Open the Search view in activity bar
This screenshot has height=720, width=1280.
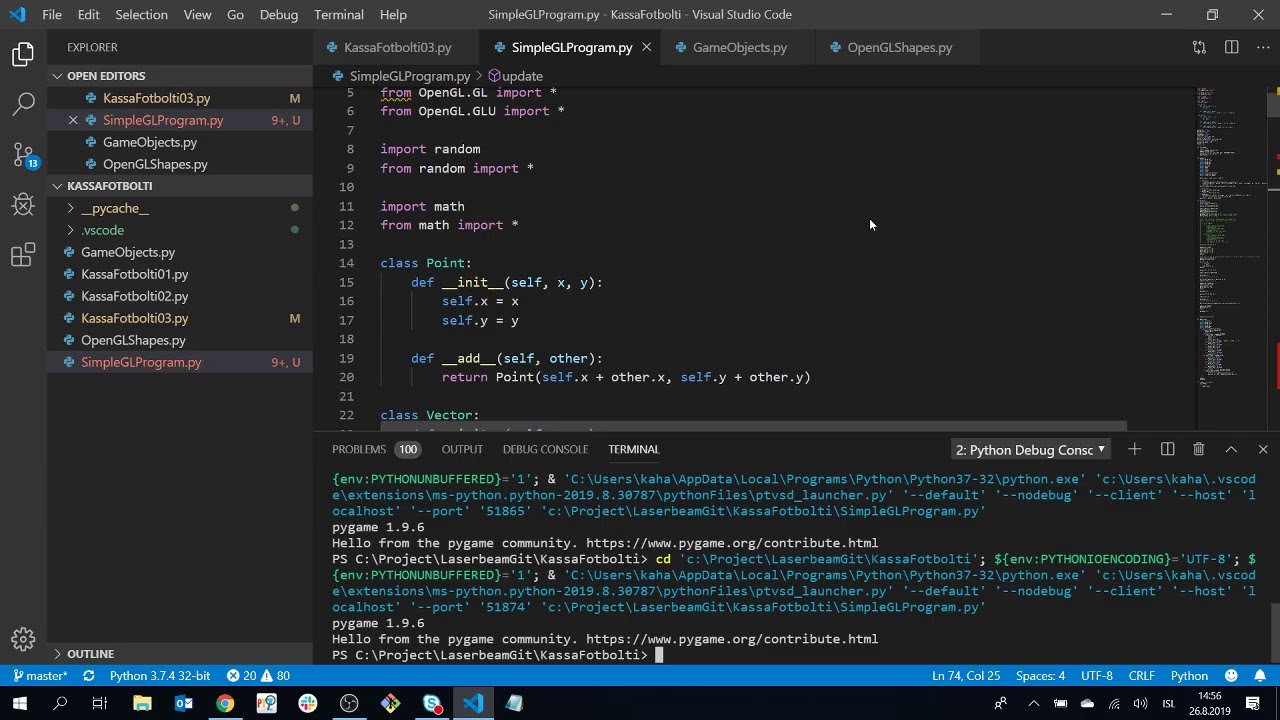tap(23, 104)
